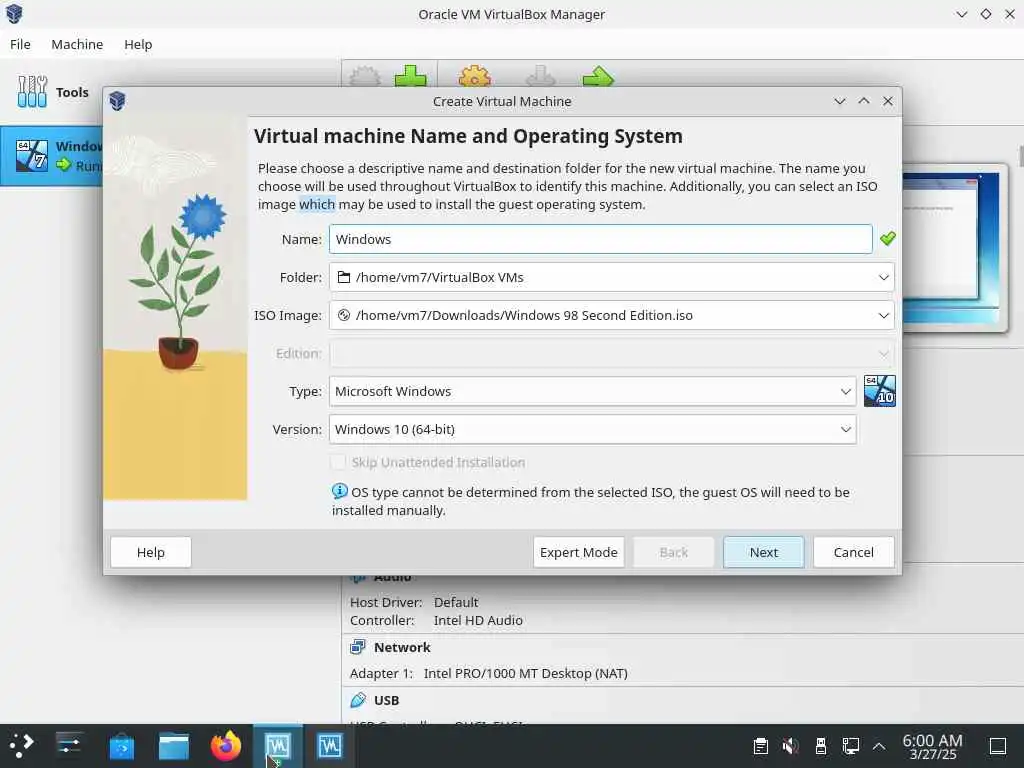Select the Windows 7 VM in the machine list
Screen dimensions: 1024x768
point(52,156)
